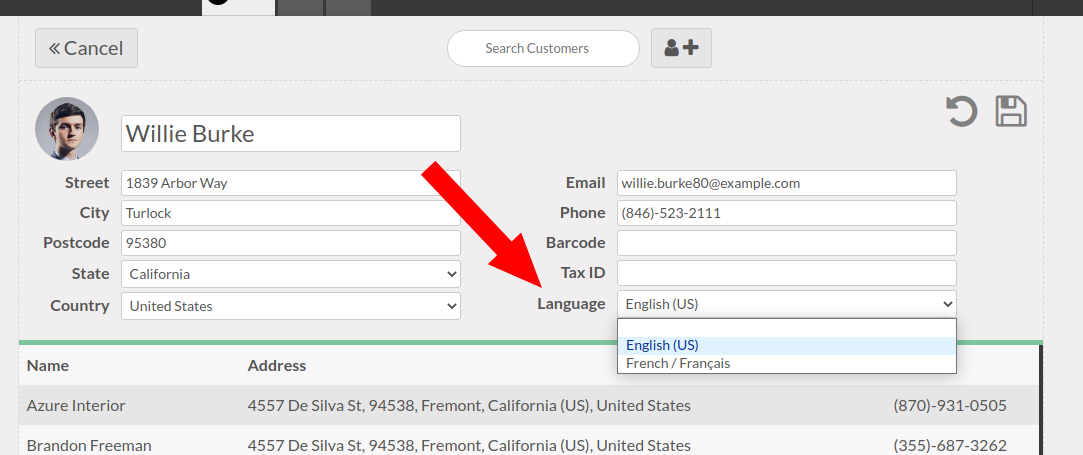The width and height of the screenshot is (1083, 455).
Task: Open the Country dropdown showing United States
Action: click(291, 306)
